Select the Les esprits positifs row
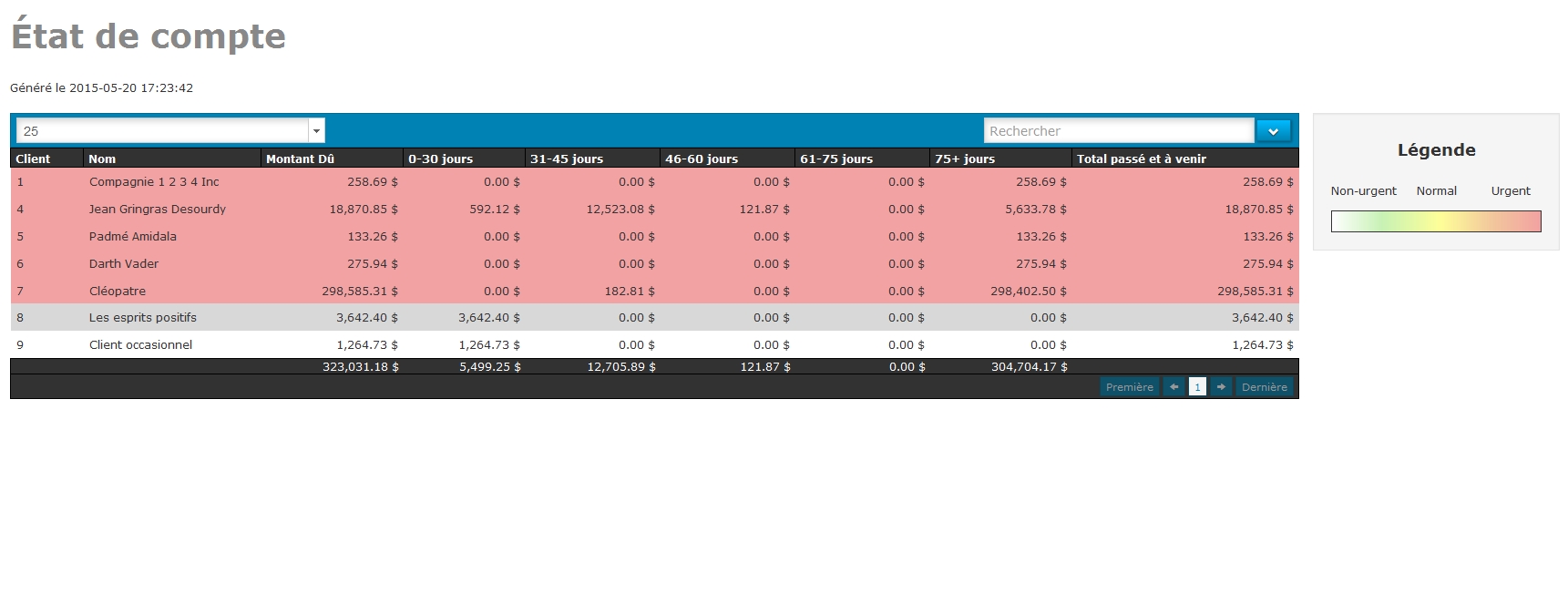 click(142, 317)
